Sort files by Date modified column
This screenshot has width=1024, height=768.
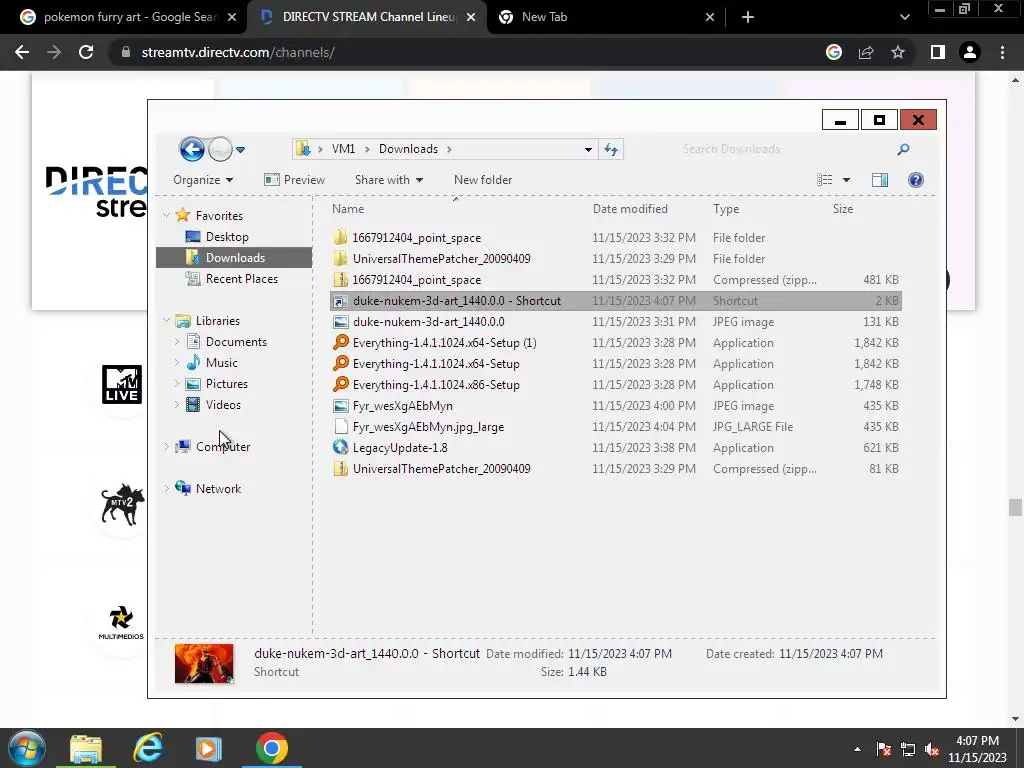tap(630, 209)
